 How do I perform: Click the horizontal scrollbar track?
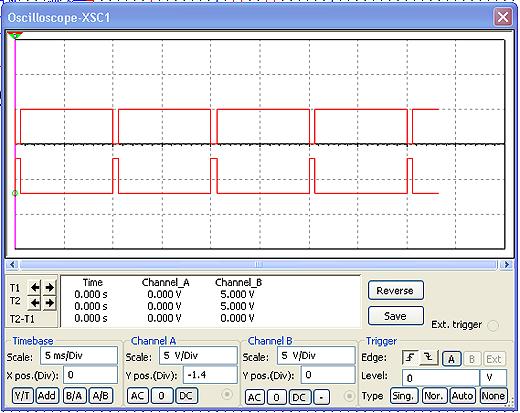coord(259,265)
